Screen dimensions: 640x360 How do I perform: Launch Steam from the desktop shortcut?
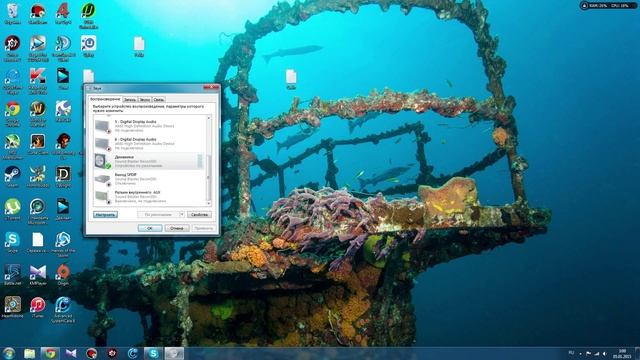12,177
